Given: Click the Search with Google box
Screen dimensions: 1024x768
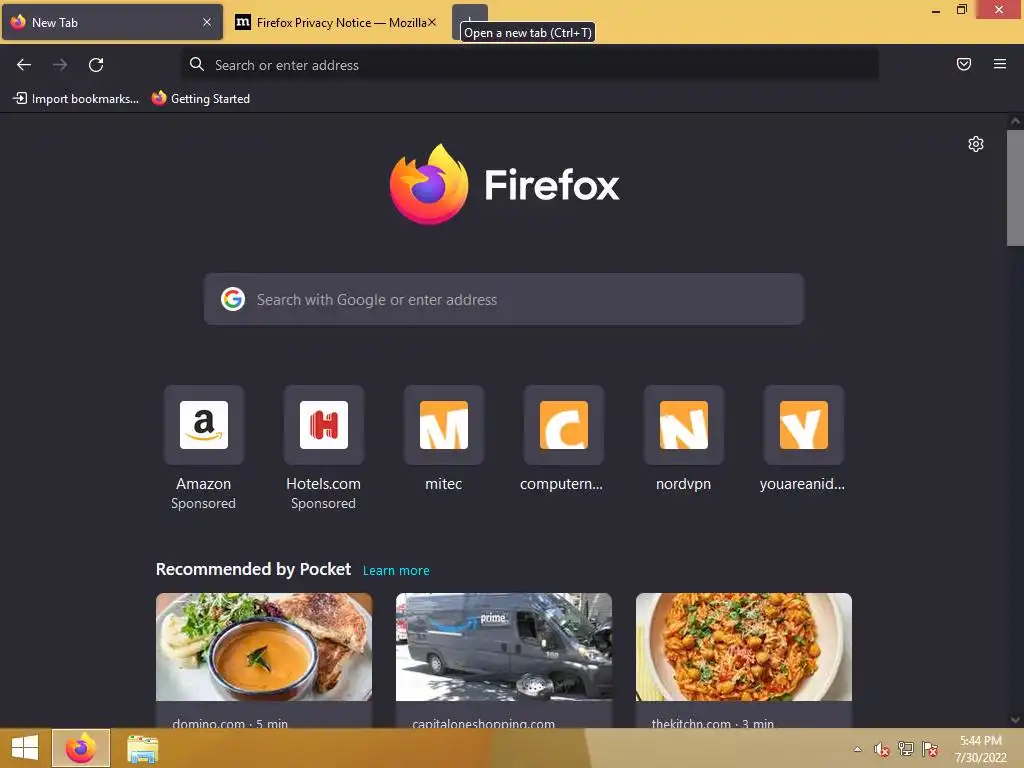Looking at the screenshot, I should click(504, 299).
